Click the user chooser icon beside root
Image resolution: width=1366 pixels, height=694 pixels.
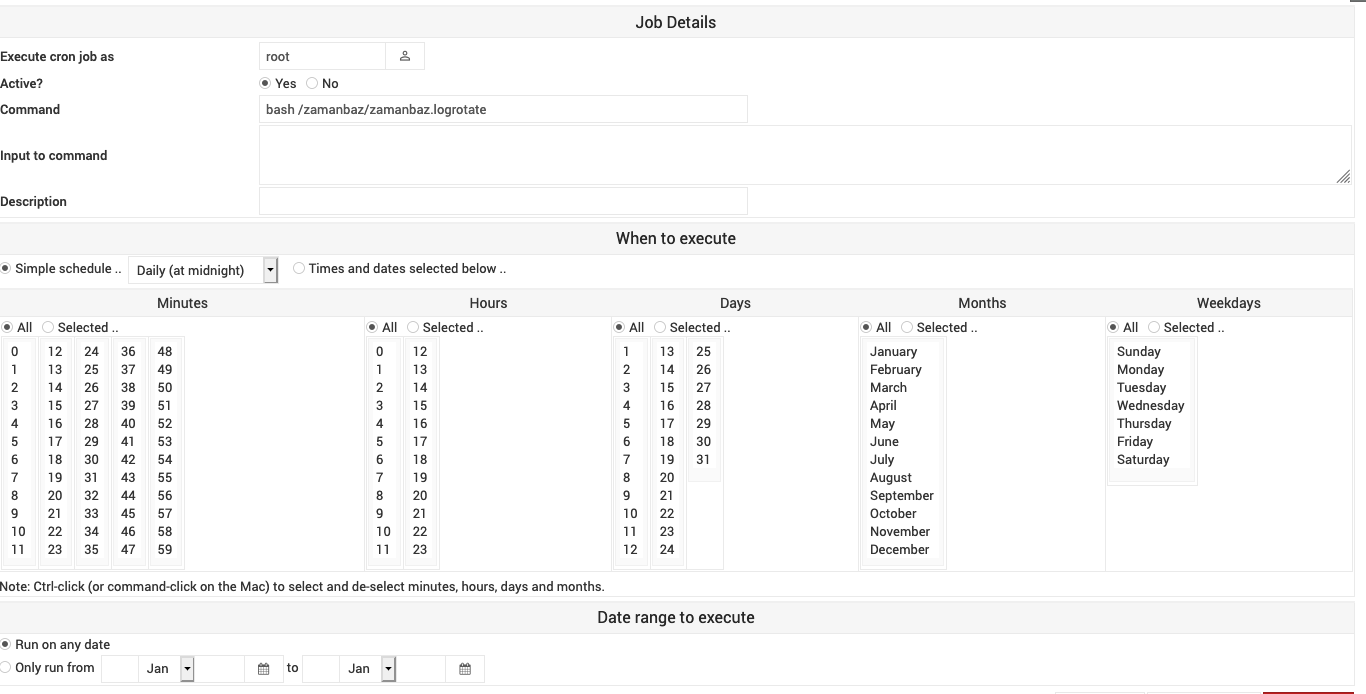(x=405, y=56)
